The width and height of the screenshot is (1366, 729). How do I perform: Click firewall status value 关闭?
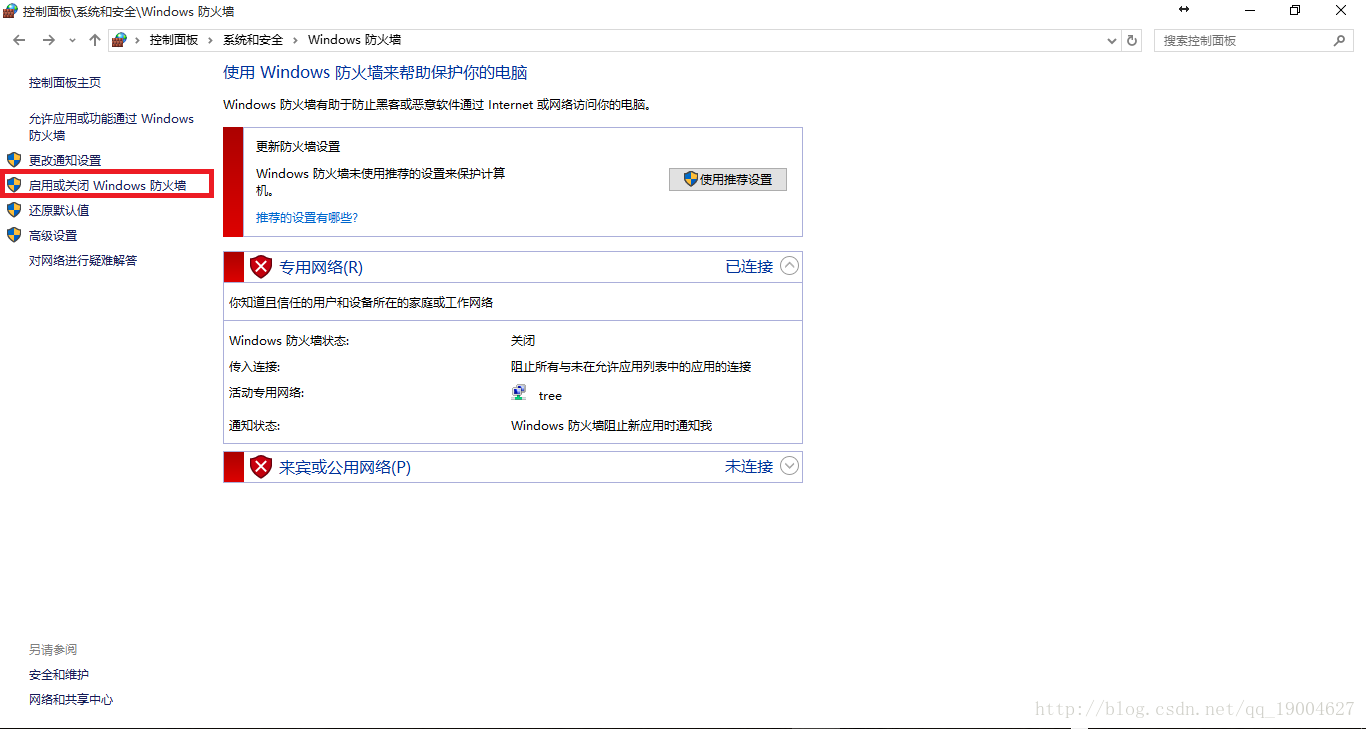(523, 341)
